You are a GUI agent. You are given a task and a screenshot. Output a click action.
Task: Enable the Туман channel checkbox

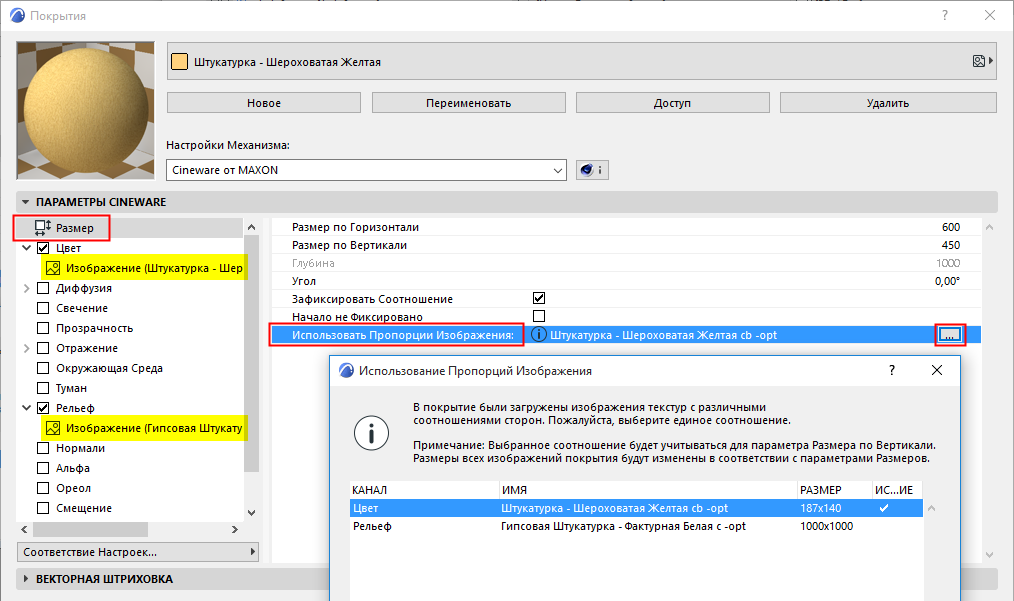click(43, 388)
